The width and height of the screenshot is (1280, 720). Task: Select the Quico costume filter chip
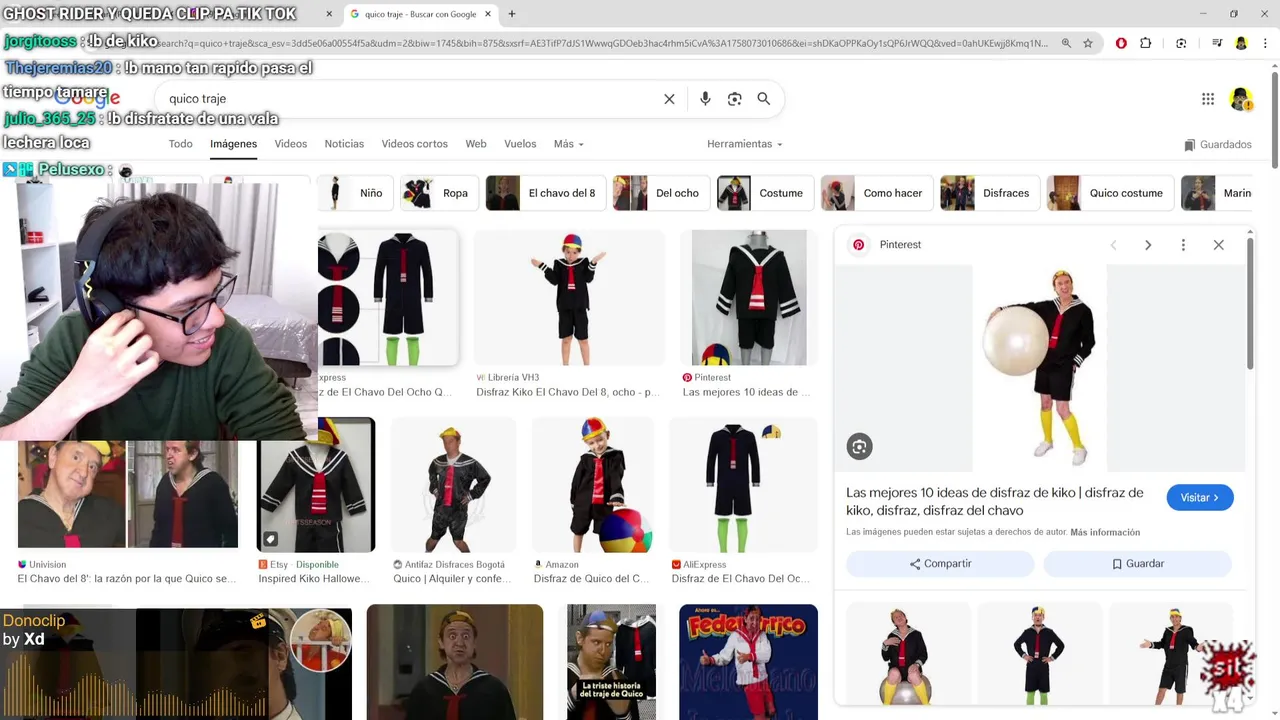pyautogui.click(x=1110, y=193)
